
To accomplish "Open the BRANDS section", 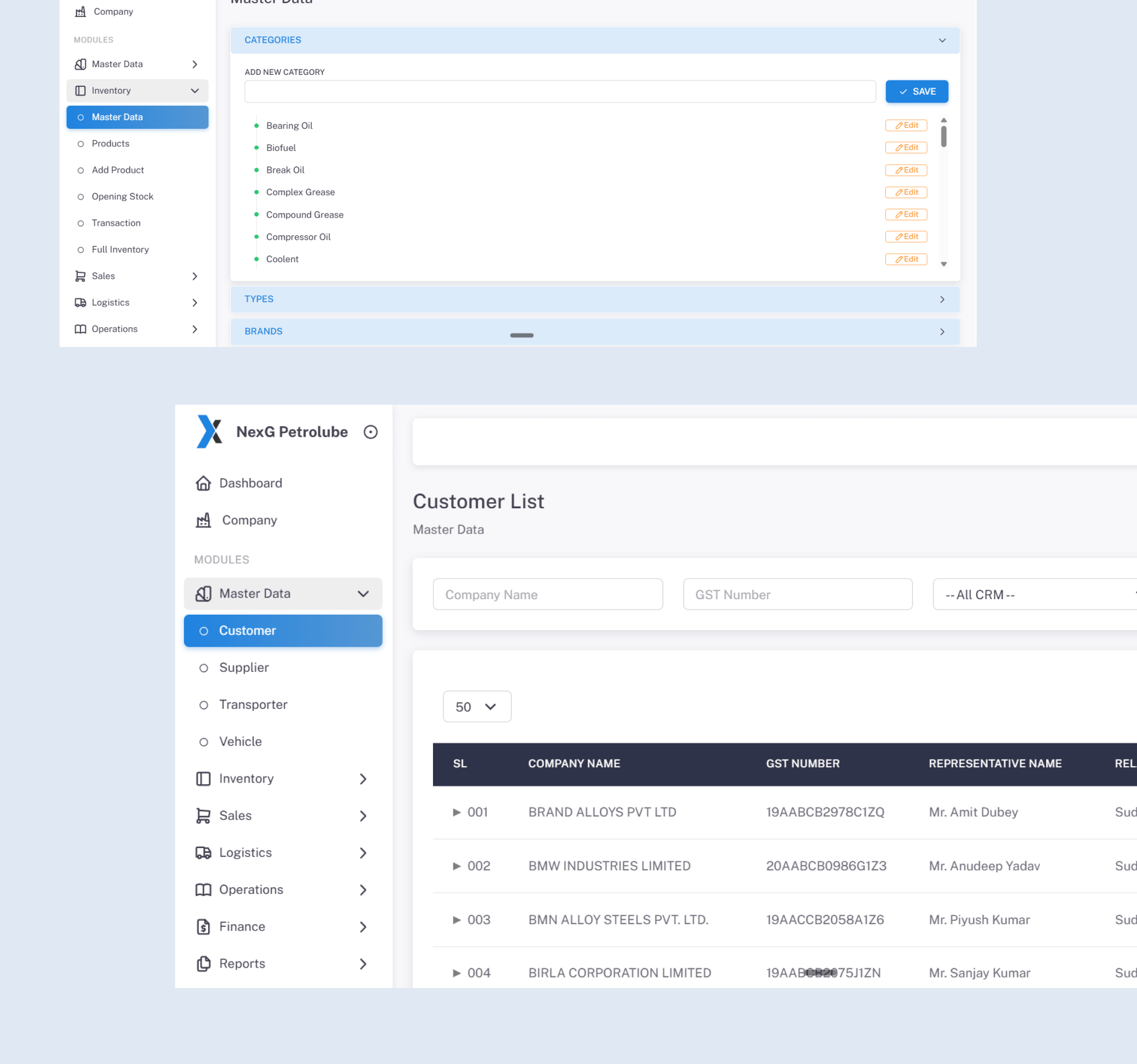I will (941, 331).
